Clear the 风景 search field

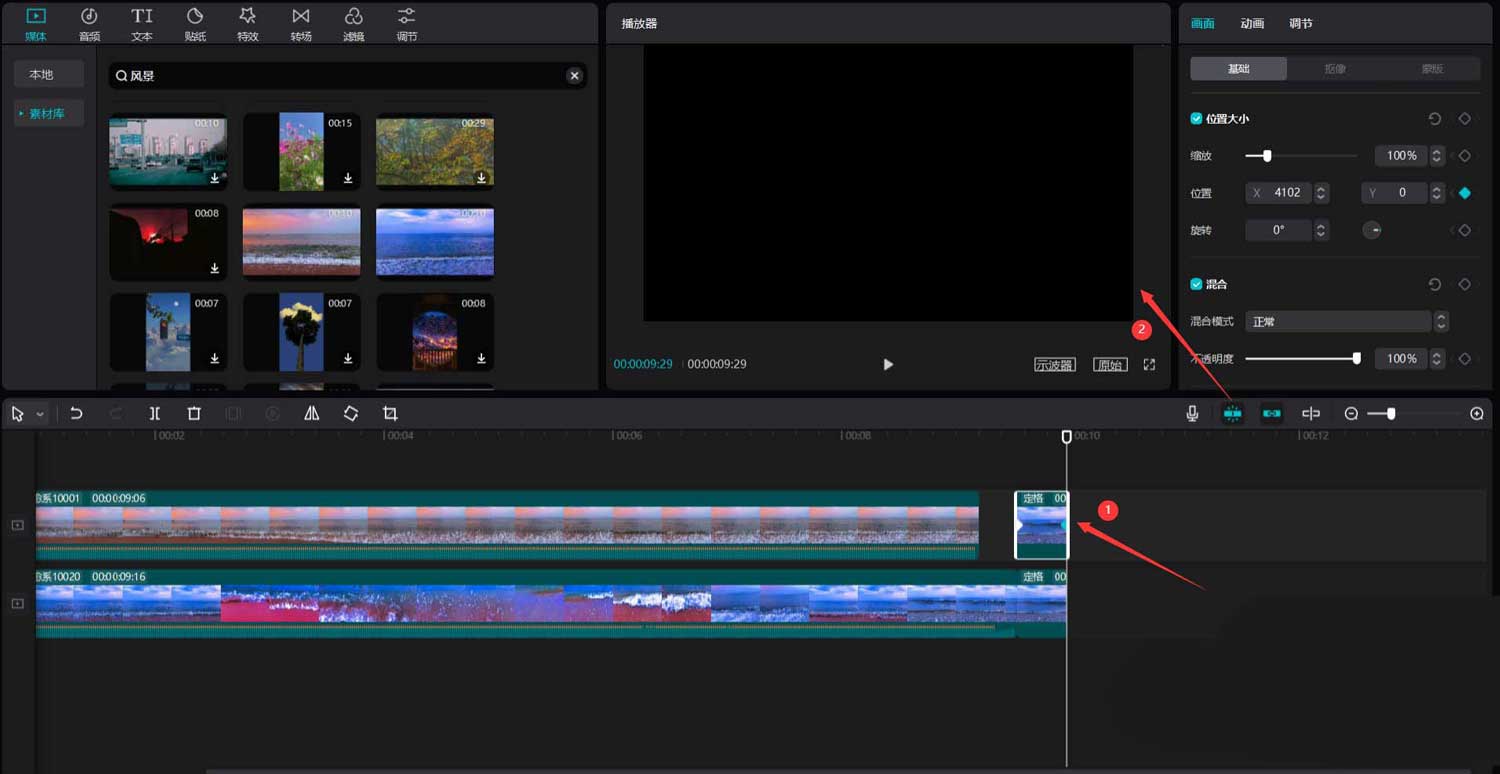(x=574, y=75)
